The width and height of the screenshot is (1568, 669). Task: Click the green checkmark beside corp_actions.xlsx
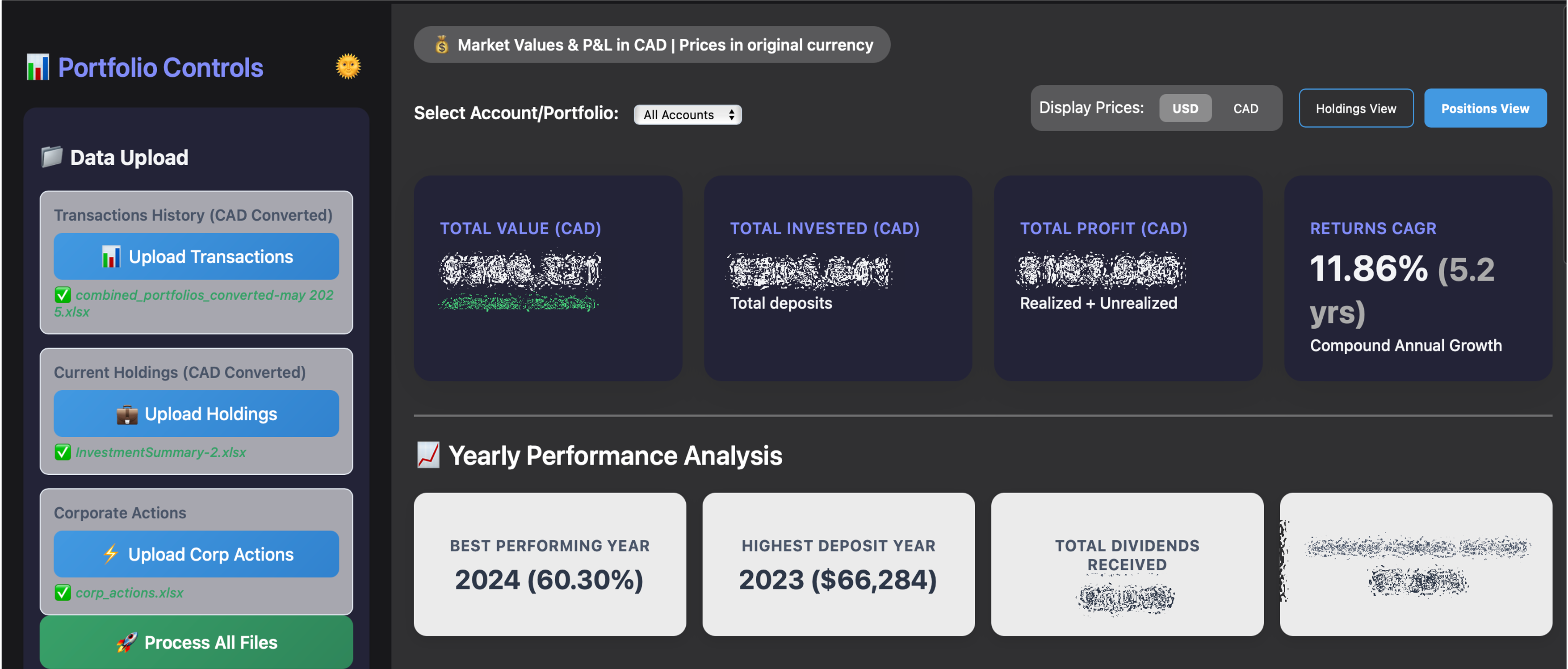(63, 592)
